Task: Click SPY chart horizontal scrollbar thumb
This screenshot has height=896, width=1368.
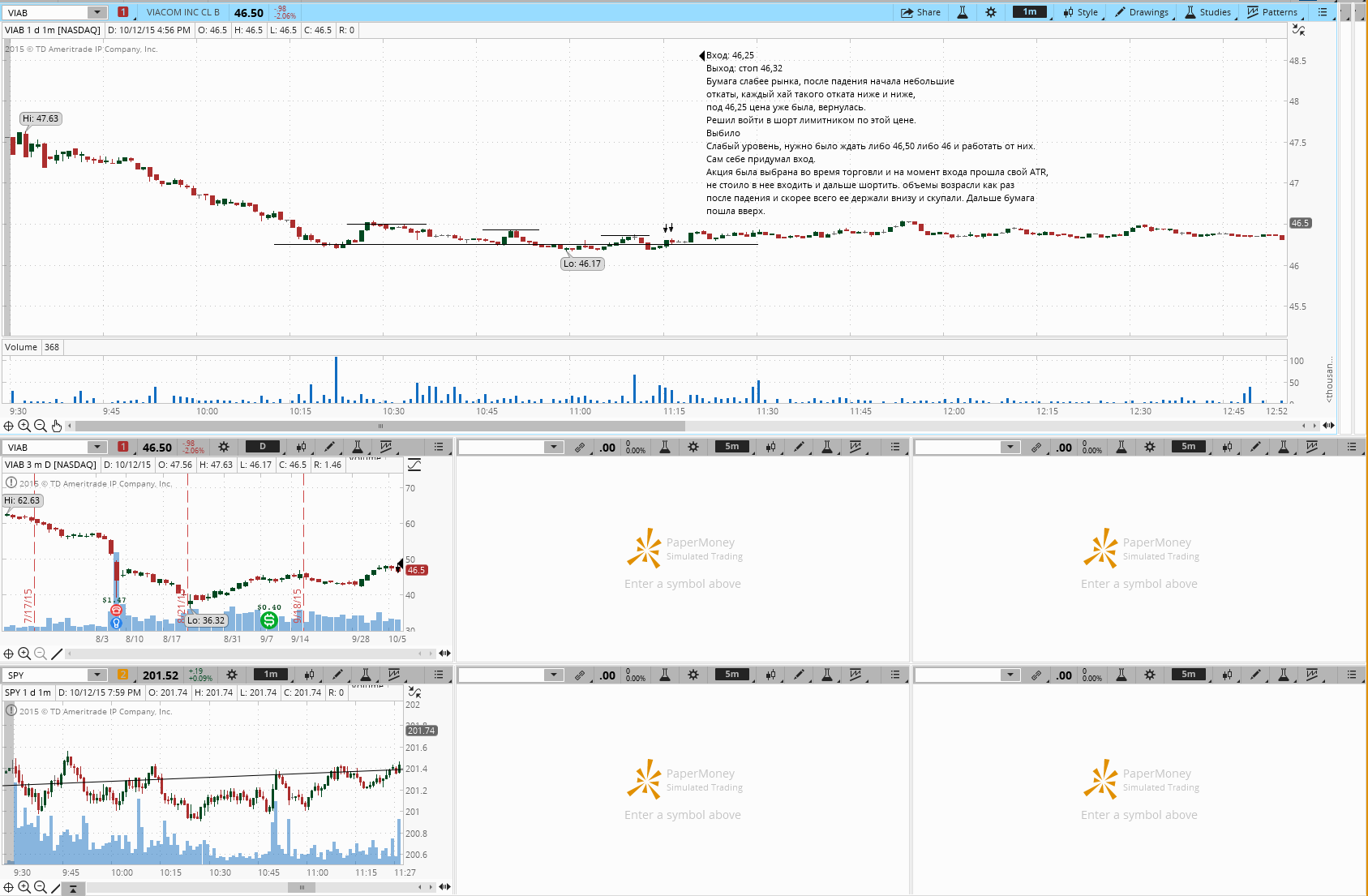Action: click(x=302, y=888)
